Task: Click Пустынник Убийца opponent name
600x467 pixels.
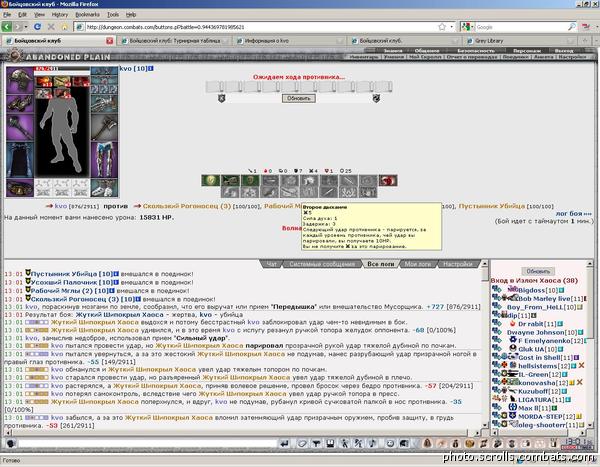Action: pyautogui.click(x=492, y=206)
